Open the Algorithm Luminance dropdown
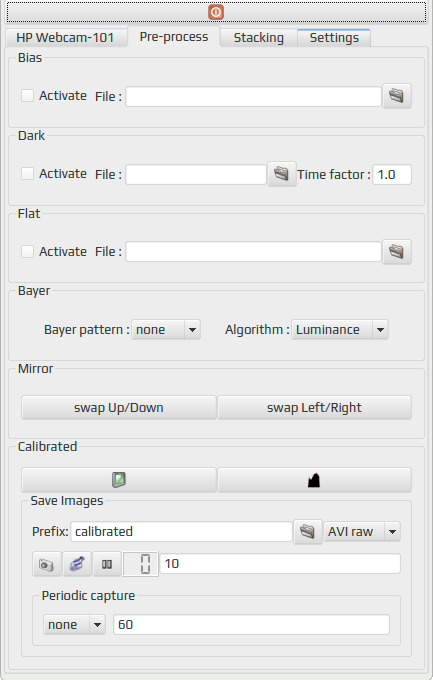The image size is (433, 680). tap(340, 330)
